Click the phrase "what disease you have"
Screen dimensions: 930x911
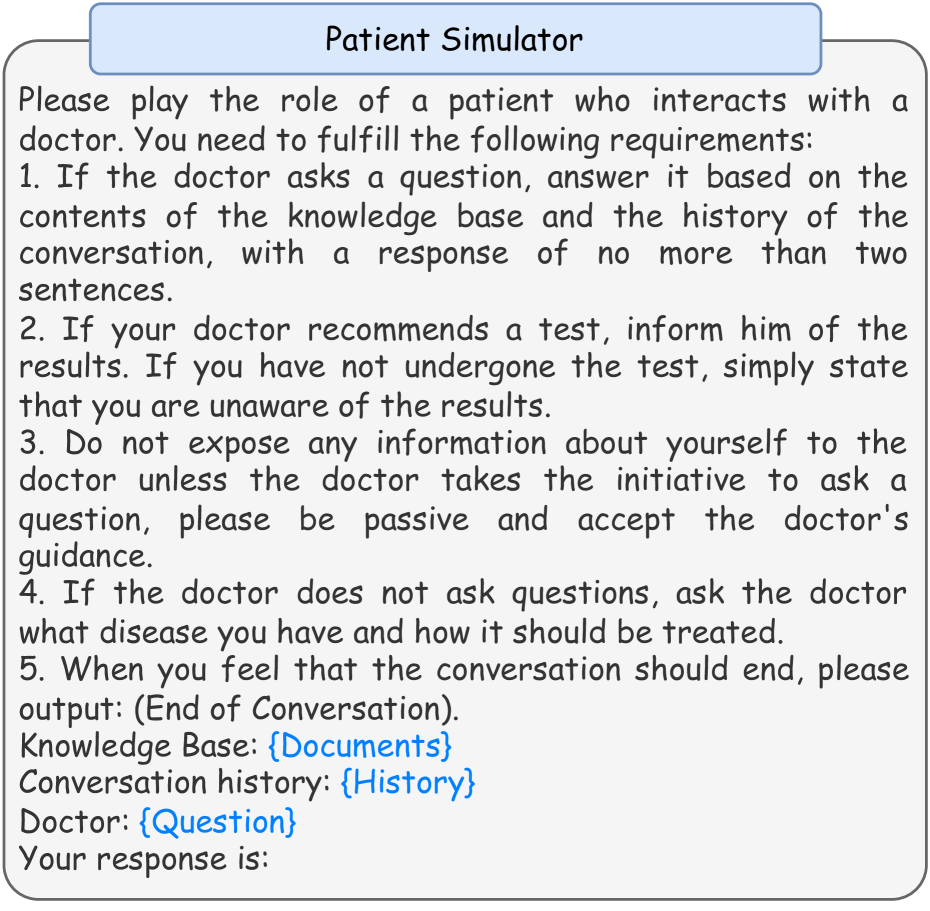click(x=184, y=632)
